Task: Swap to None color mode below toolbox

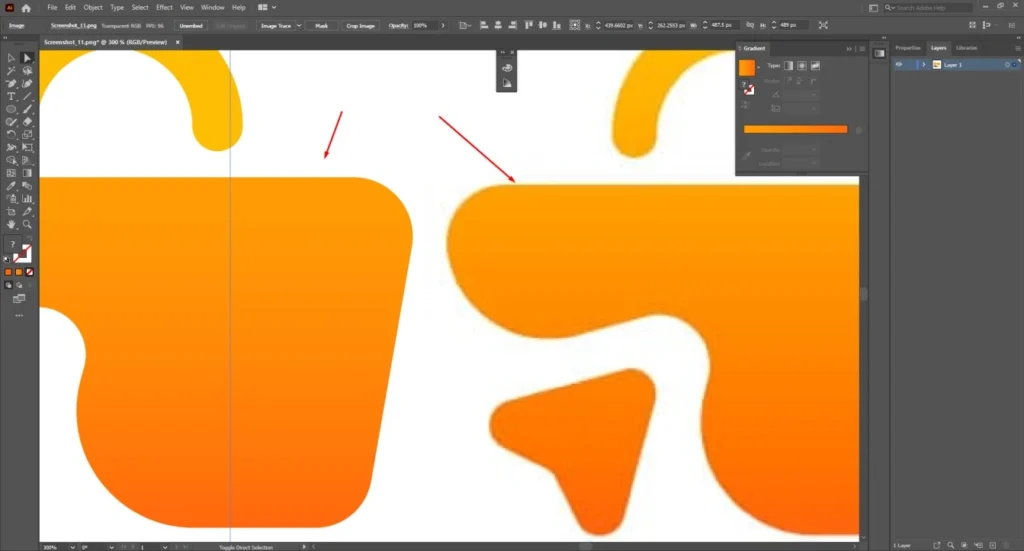Action: click(29, 272)
